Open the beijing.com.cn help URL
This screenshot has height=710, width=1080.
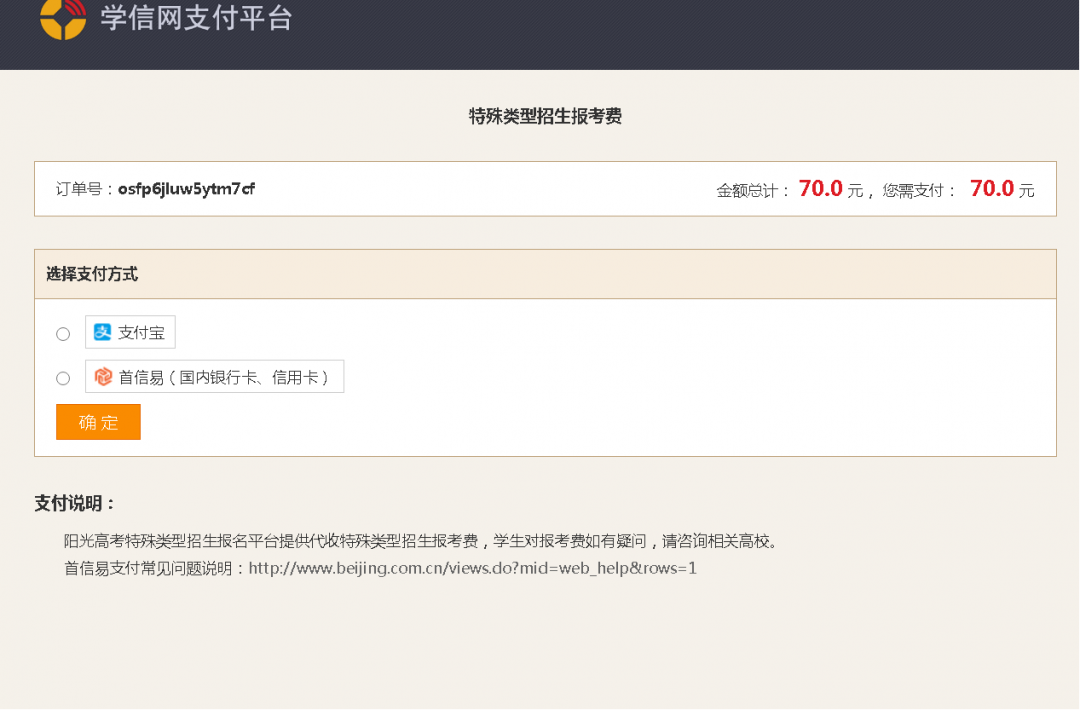[x=472, y=568]
